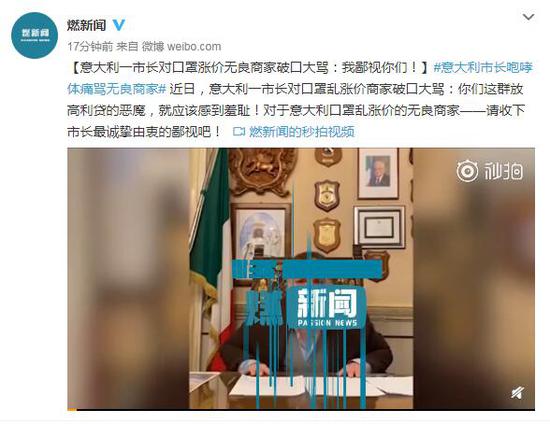Click the carved horse crest in video
This screenshot has width=550, height=424.
click(262, 170)
